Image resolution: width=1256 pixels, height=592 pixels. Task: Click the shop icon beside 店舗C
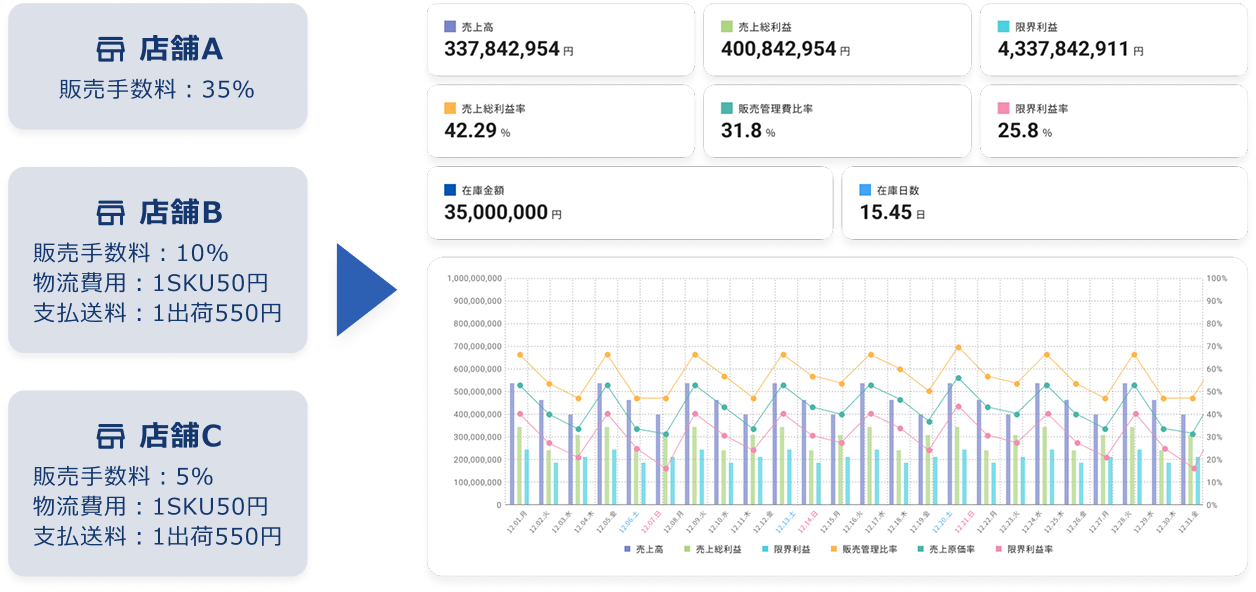click(x=110, y=436)
